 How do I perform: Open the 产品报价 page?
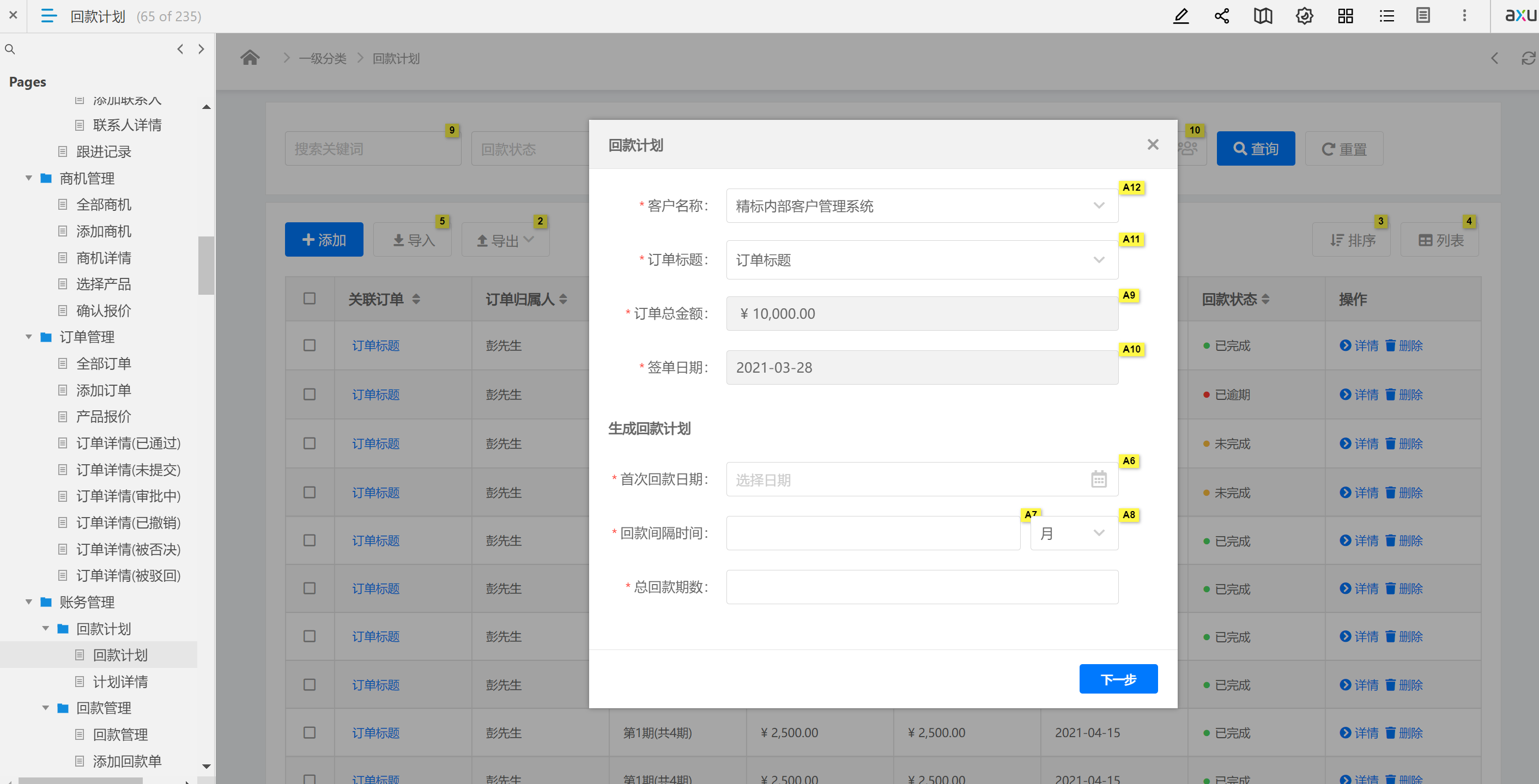pos(104,416)
